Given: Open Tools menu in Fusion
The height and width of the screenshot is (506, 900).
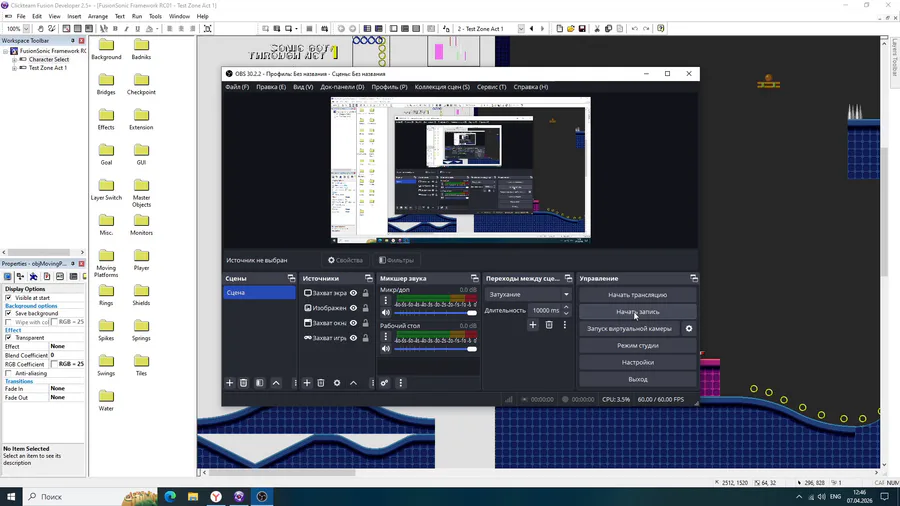Looking at the screenshot, I should click(155, 17).
